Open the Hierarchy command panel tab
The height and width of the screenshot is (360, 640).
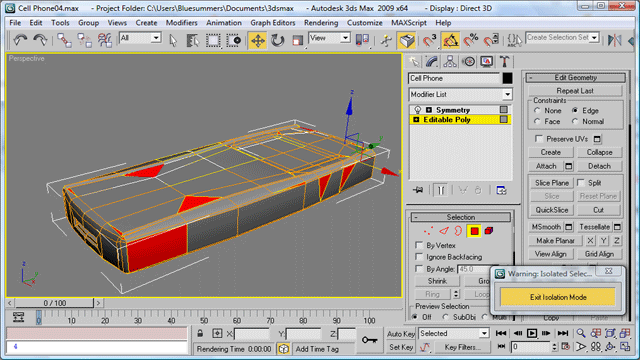click(x=450, y=62)
